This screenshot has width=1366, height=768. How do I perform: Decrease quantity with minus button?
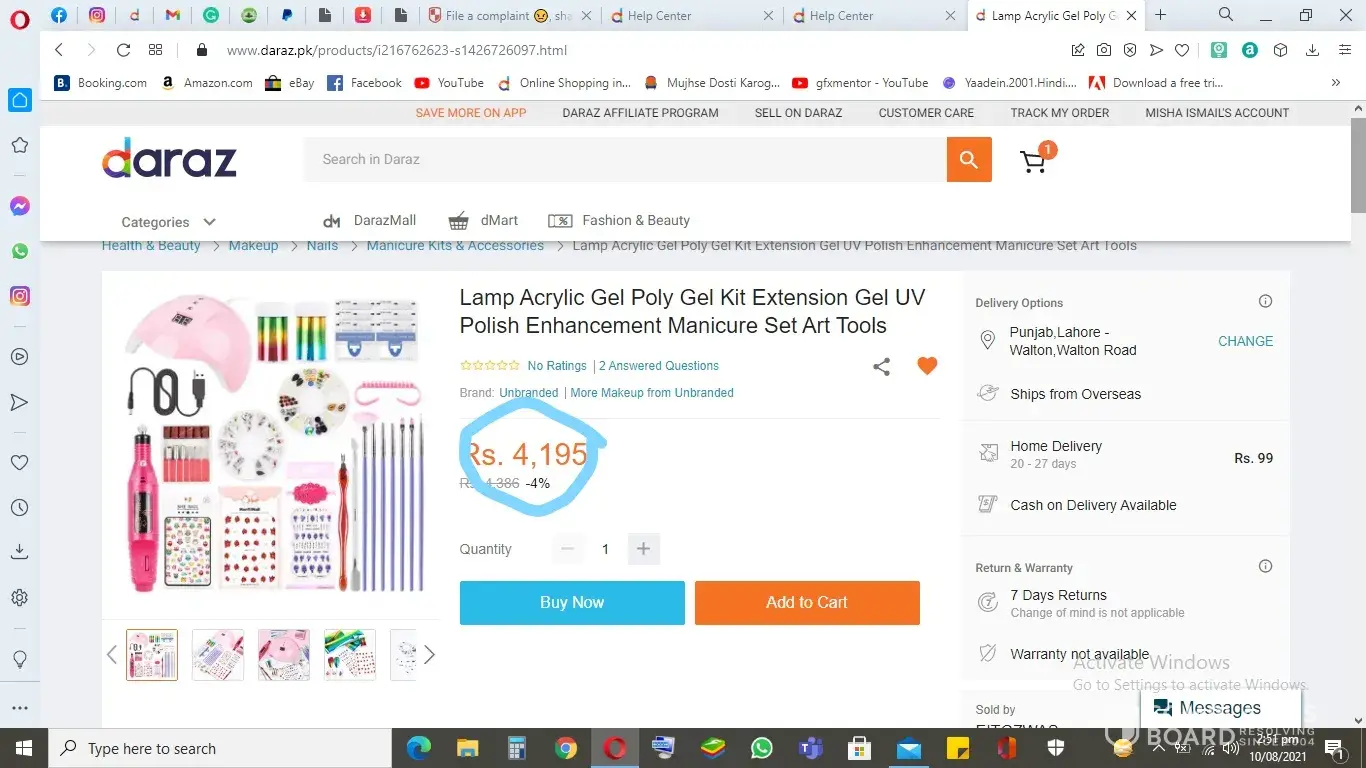(567, 549)
